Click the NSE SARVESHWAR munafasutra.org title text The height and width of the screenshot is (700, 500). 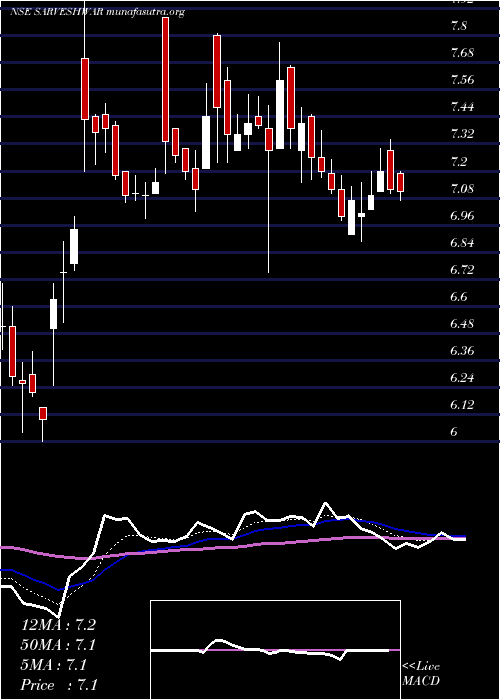[x=97, y=12]
